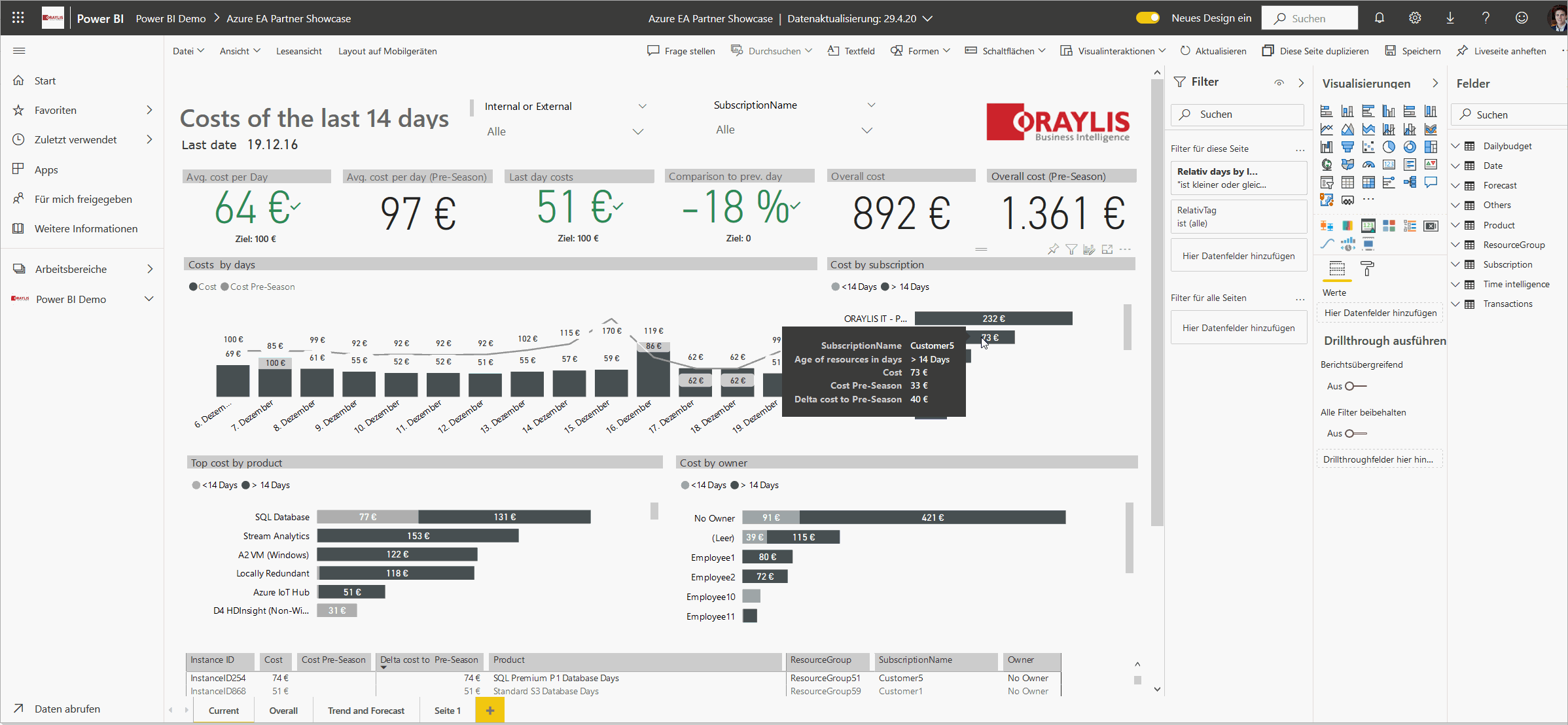Open Layout auf Mobilgeräten
This screenshot has height=725, width=1568.
click(x=387, y=51)
